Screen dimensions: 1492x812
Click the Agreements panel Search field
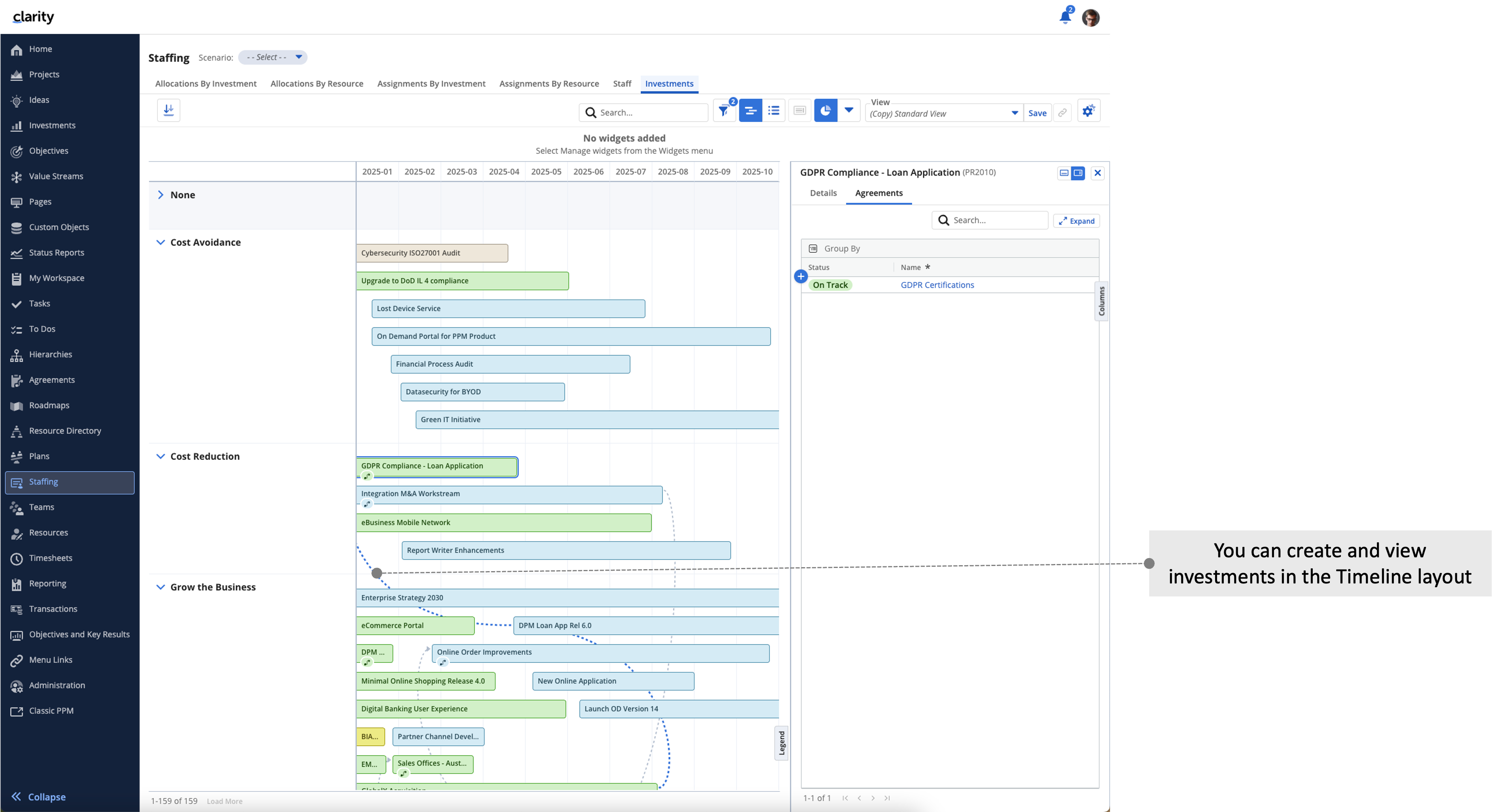(x=990, y=220)
